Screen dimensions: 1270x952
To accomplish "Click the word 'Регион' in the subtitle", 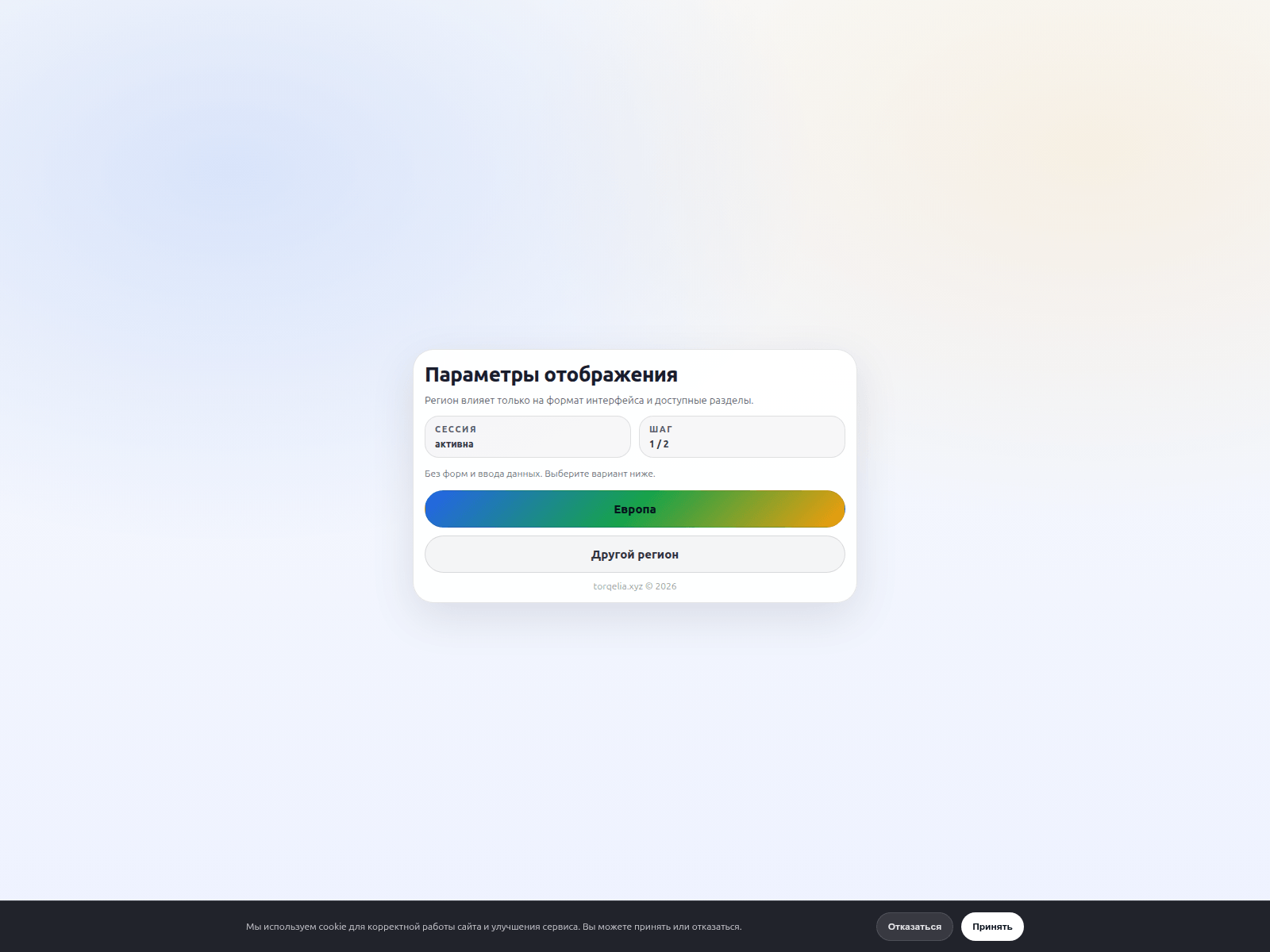I will pos(441,401).
